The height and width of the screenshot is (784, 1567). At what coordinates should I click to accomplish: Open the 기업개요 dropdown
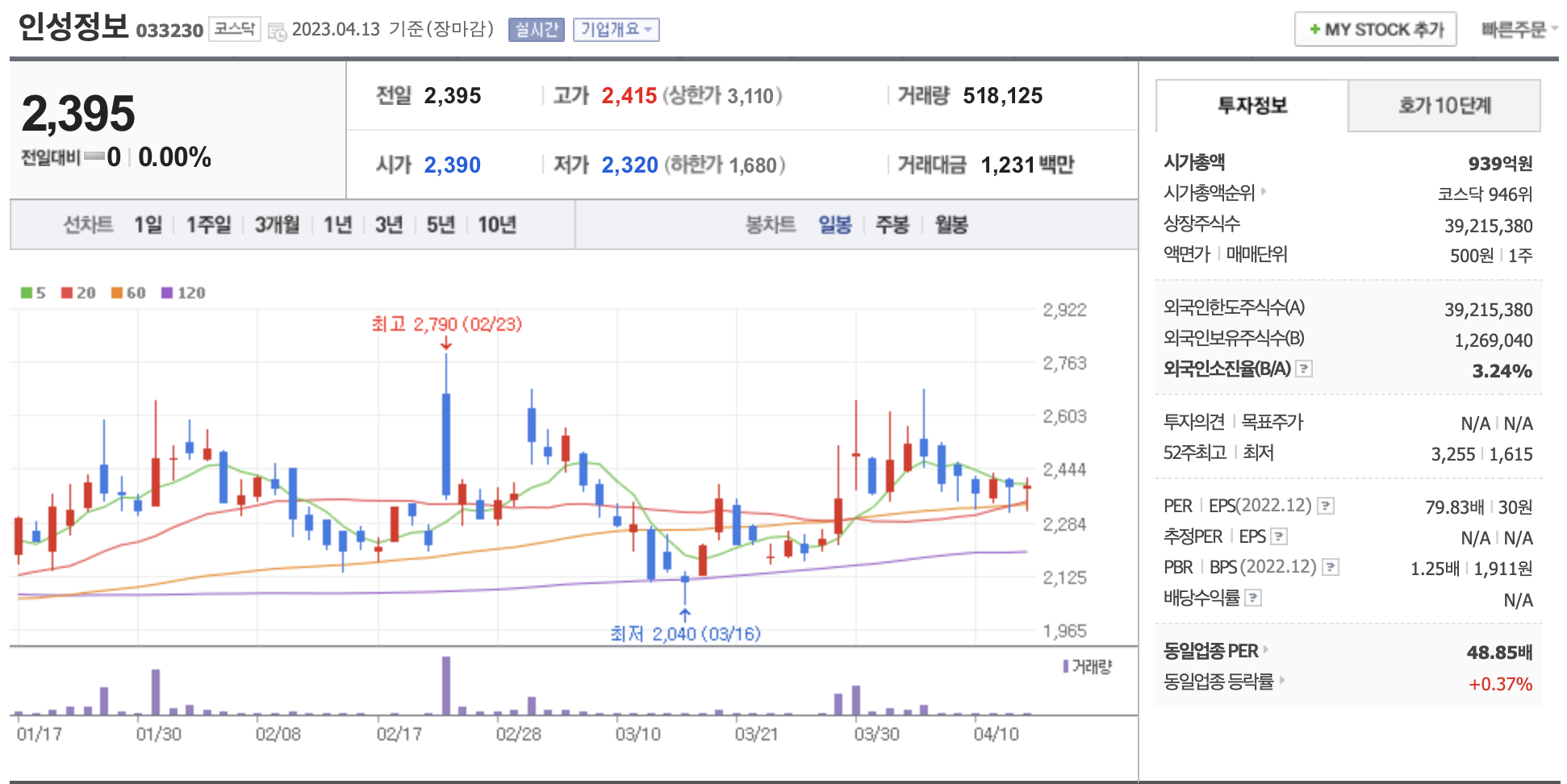pos(616,30)
